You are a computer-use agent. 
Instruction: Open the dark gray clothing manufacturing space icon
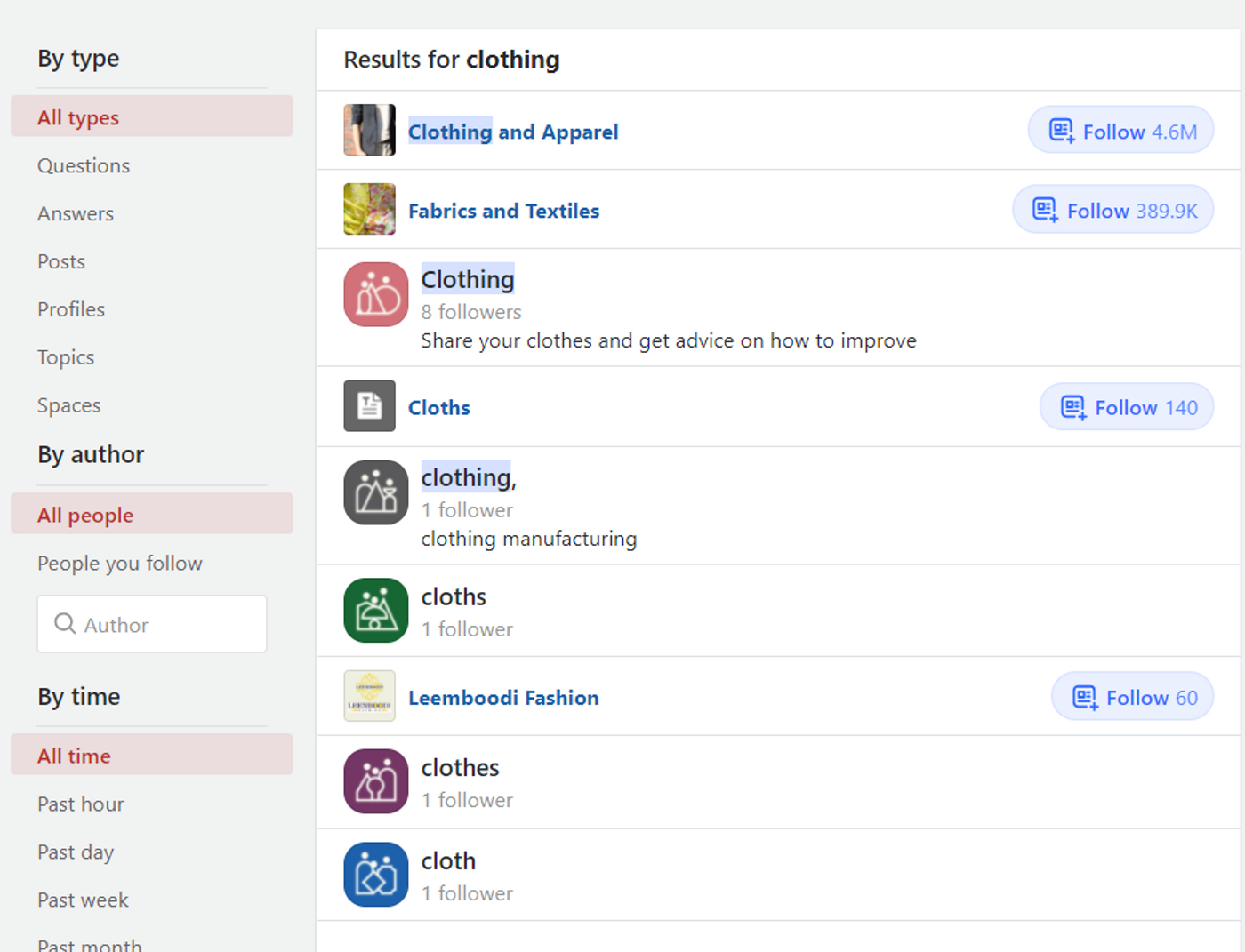pyautogui.click(x=375, y=492)
